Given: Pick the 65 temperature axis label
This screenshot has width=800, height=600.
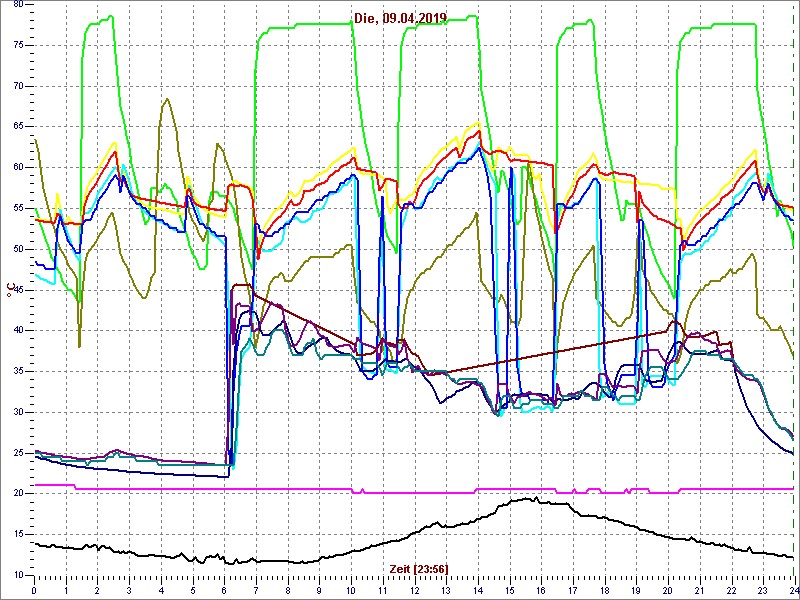Looking at the screenshot, I should (17, 127).
